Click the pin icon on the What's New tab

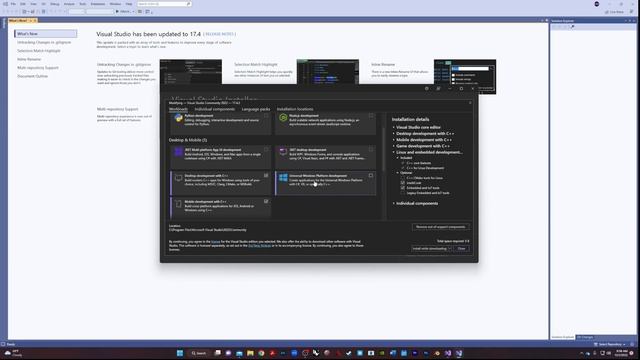pos(30,20)
